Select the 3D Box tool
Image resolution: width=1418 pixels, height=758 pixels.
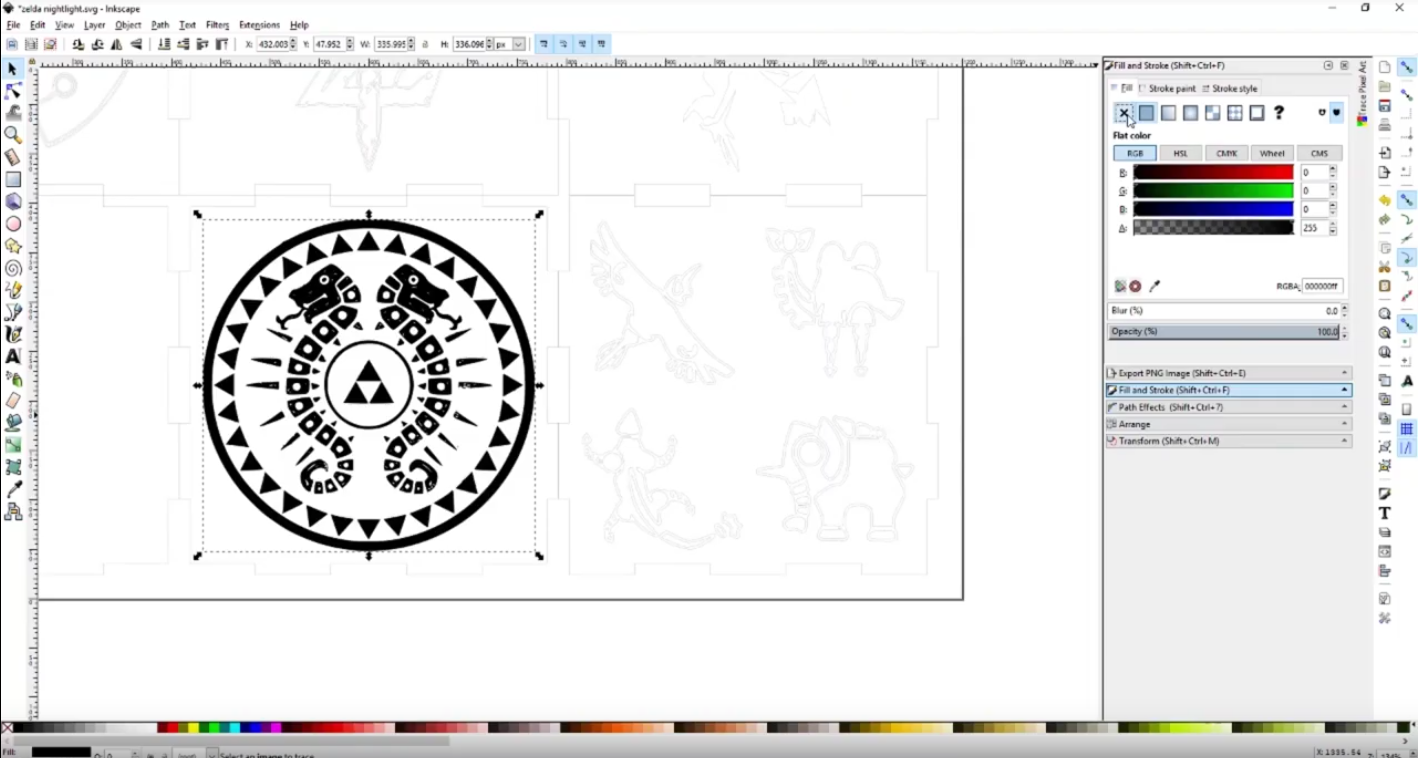(x=13, y=202)
